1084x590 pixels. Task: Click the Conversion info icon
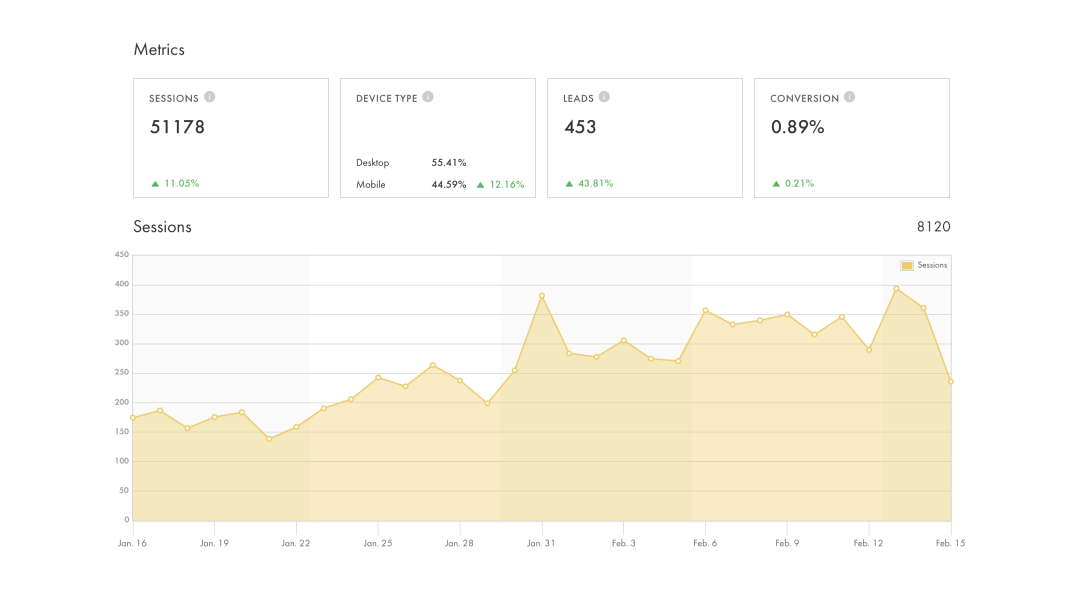(x=849, y=97)
